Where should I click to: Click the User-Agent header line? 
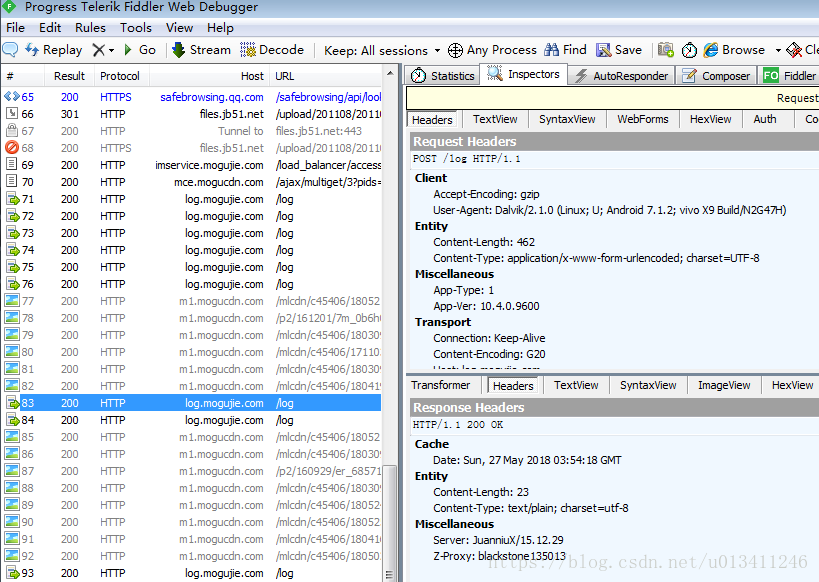tap(610, 210)
